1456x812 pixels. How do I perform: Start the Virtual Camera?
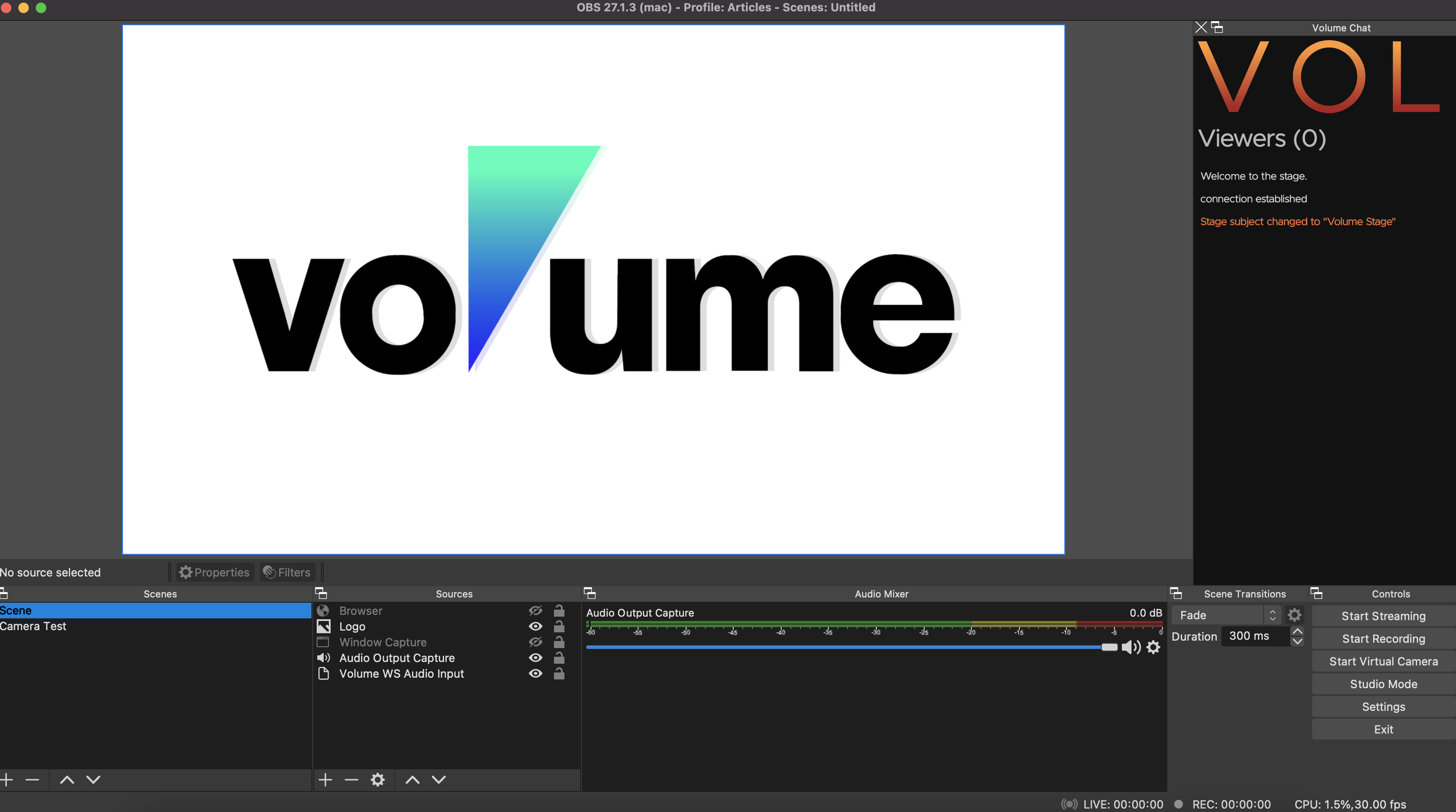pyautogui.click(x=1383, y=661)
